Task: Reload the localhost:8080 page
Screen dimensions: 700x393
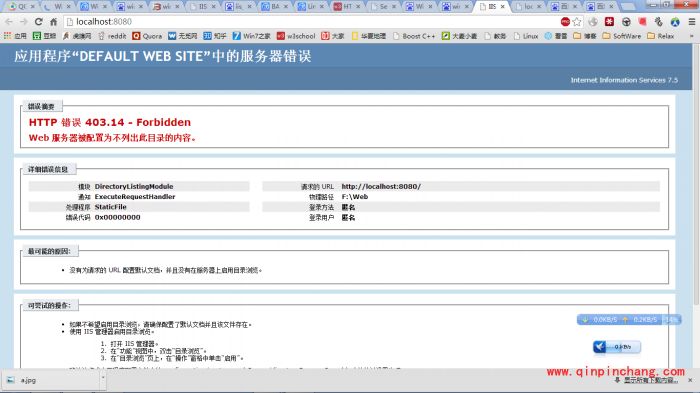Action: pos(38,21)
